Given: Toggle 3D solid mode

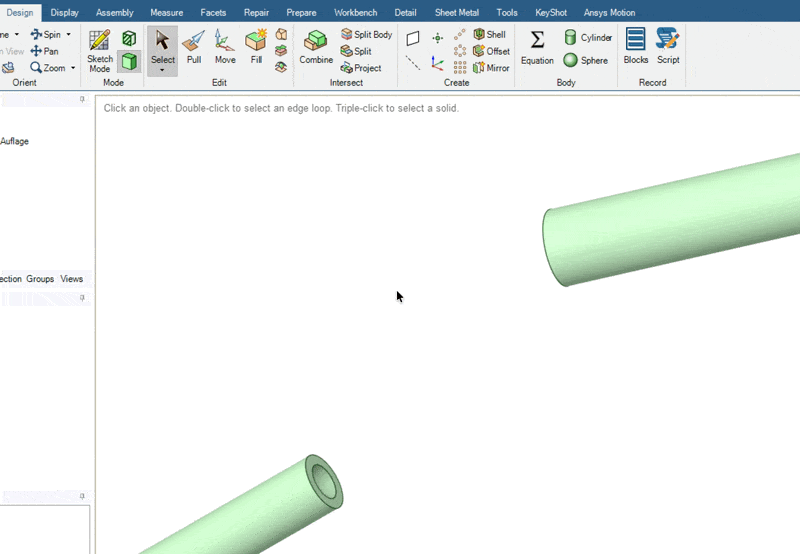Looking at the screenshot, I should tap(129, 61).
